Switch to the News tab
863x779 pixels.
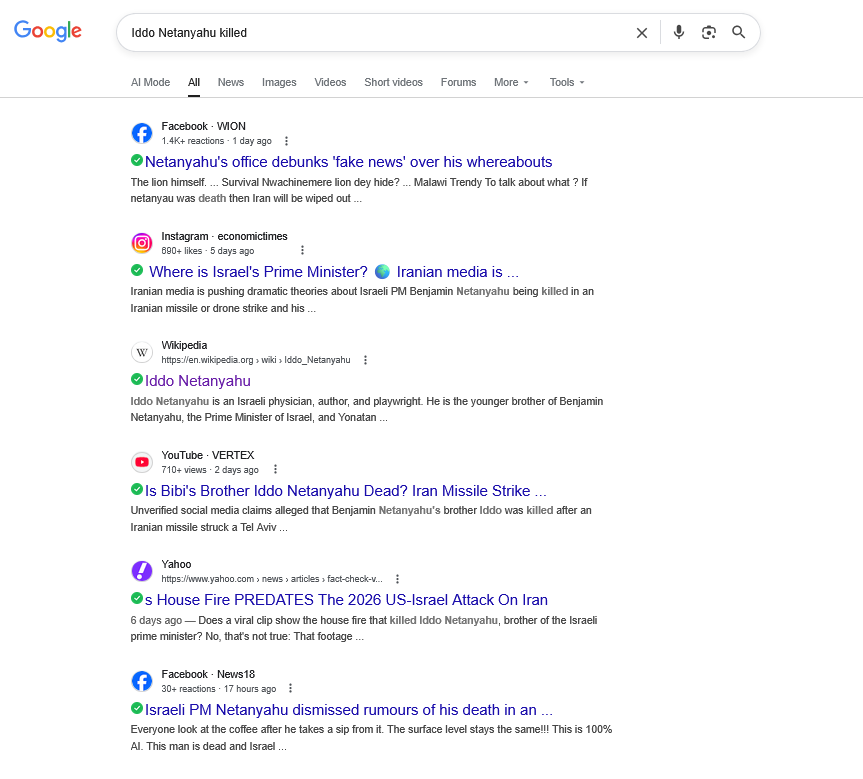231,82
